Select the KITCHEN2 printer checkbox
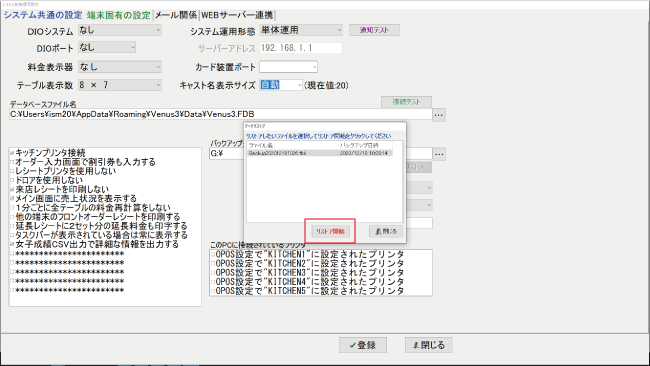 [213, 263]
